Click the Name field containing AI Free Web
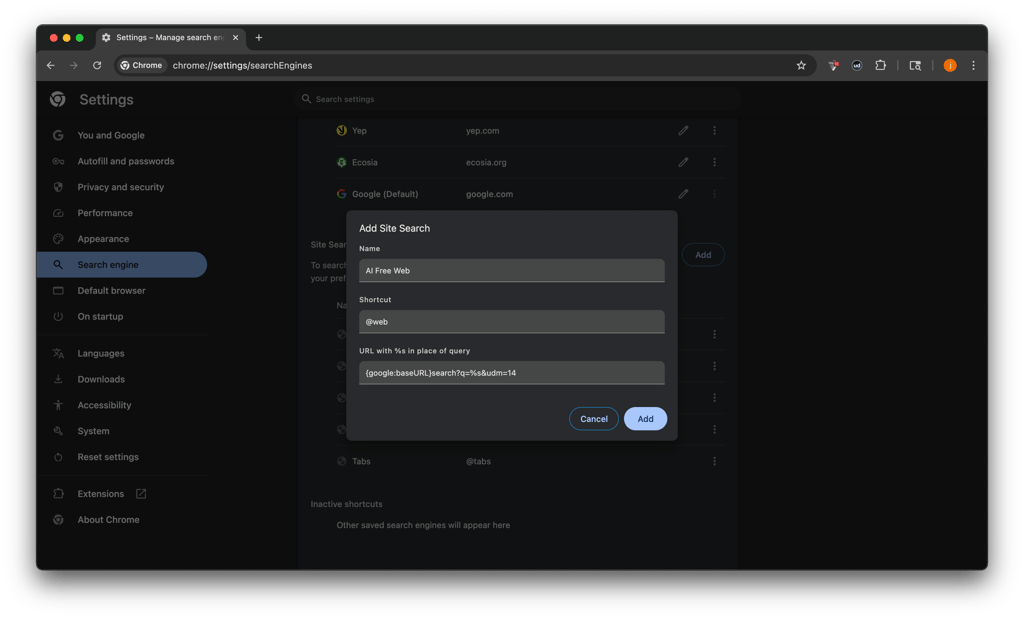 pyautogui.click(x=511, y=270)
